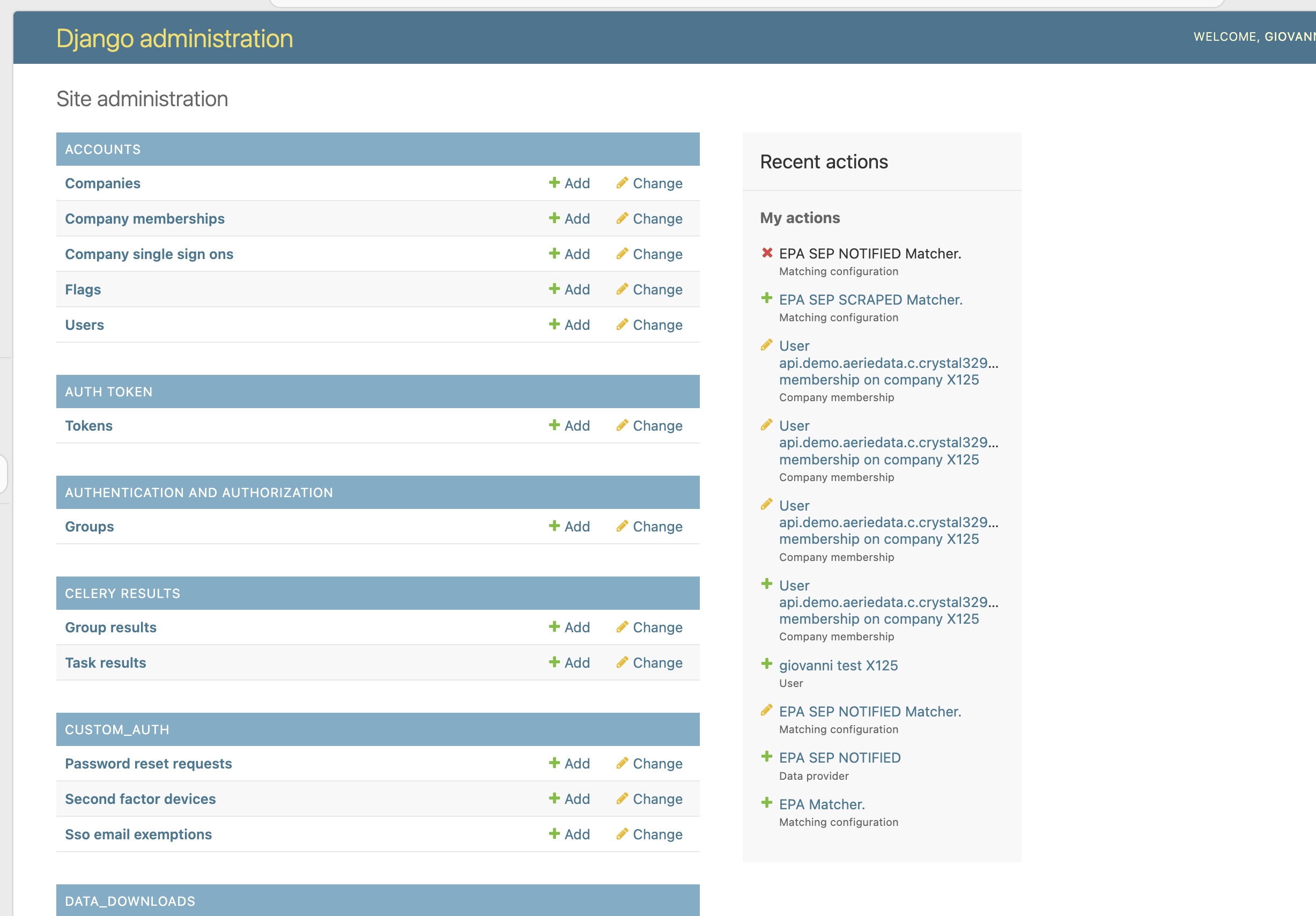This screenshot has width=1316, height=916.
Task: Open the Users model list
Action: (84, 325)
